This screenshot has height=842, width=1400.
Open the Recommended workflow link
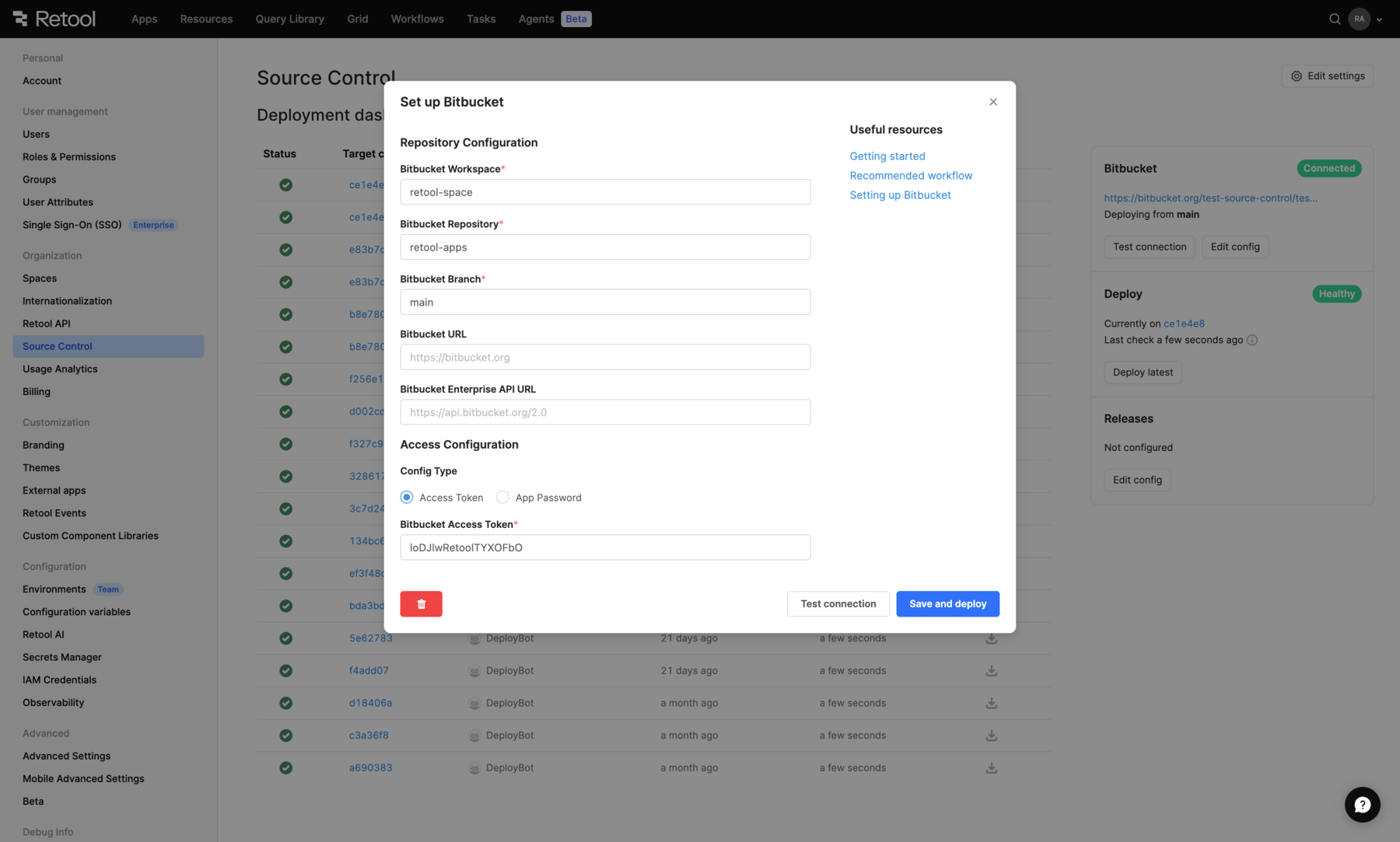(x=911, y=176)
